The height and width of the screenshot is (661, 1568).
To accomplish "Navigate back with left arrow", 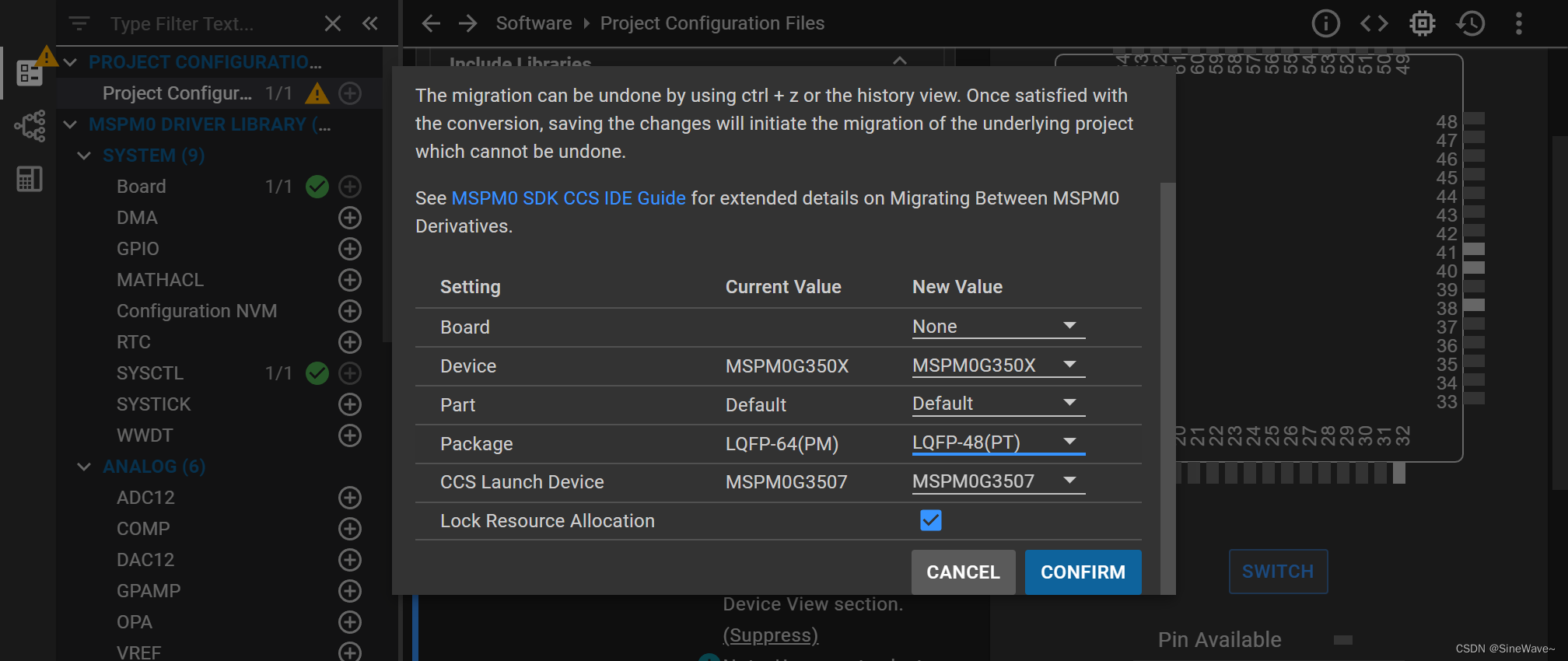I will click(x=431, y=23).
